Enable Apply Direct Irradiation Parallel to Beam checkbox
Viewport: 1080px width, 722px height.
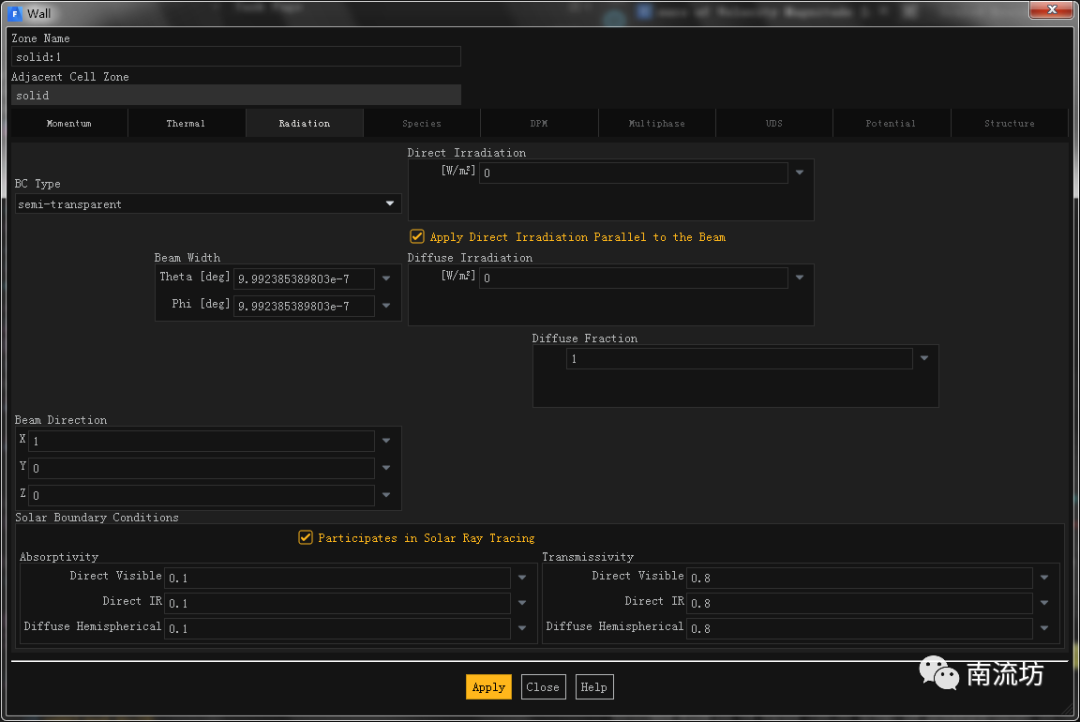(x=417, y=237)
